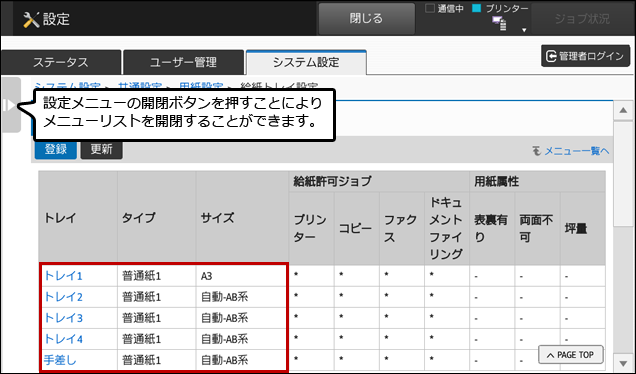The height and width of the screenshot is (374, 636).
Task: Click the printer status device icon
Action: pyautogui.click(x=499, y=24)
